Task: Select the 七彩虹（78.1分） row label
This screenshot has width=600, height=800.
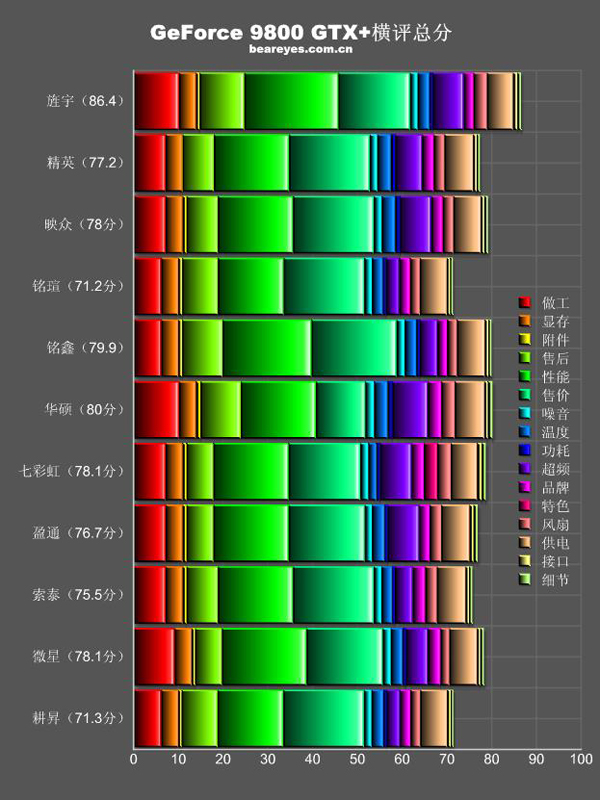Action: click(72, 471)
